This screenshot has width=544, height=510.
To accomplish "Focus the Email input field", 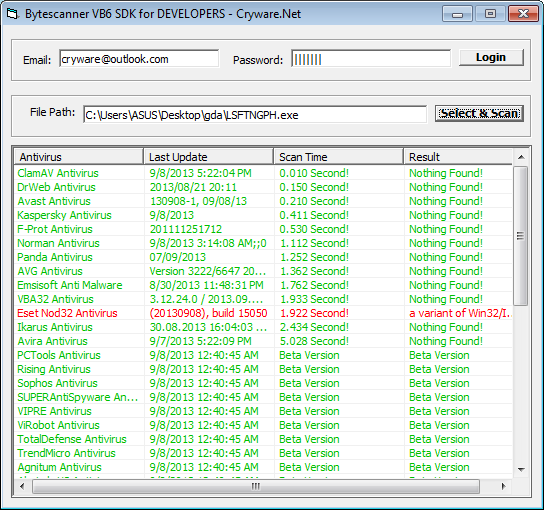I will tap(139, 59).
